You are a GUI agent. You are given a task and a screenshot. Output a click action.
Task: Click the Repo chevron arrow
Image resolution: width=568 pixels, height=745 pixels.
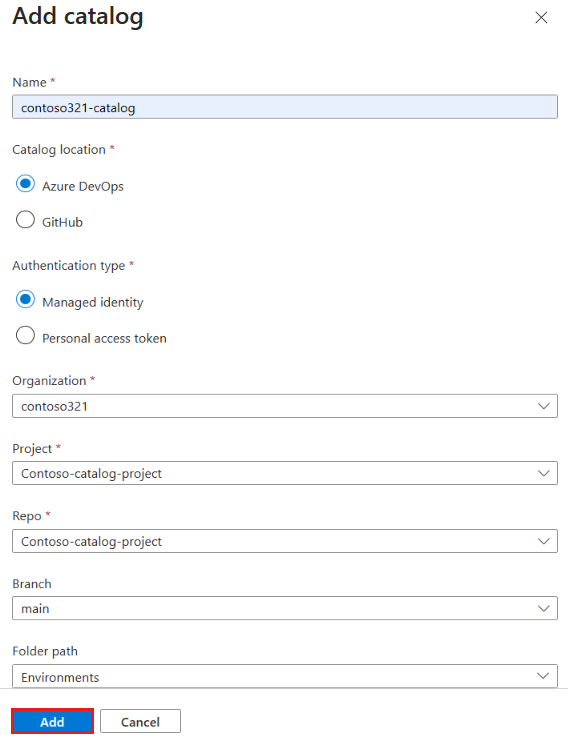click(x=543, y=541)
